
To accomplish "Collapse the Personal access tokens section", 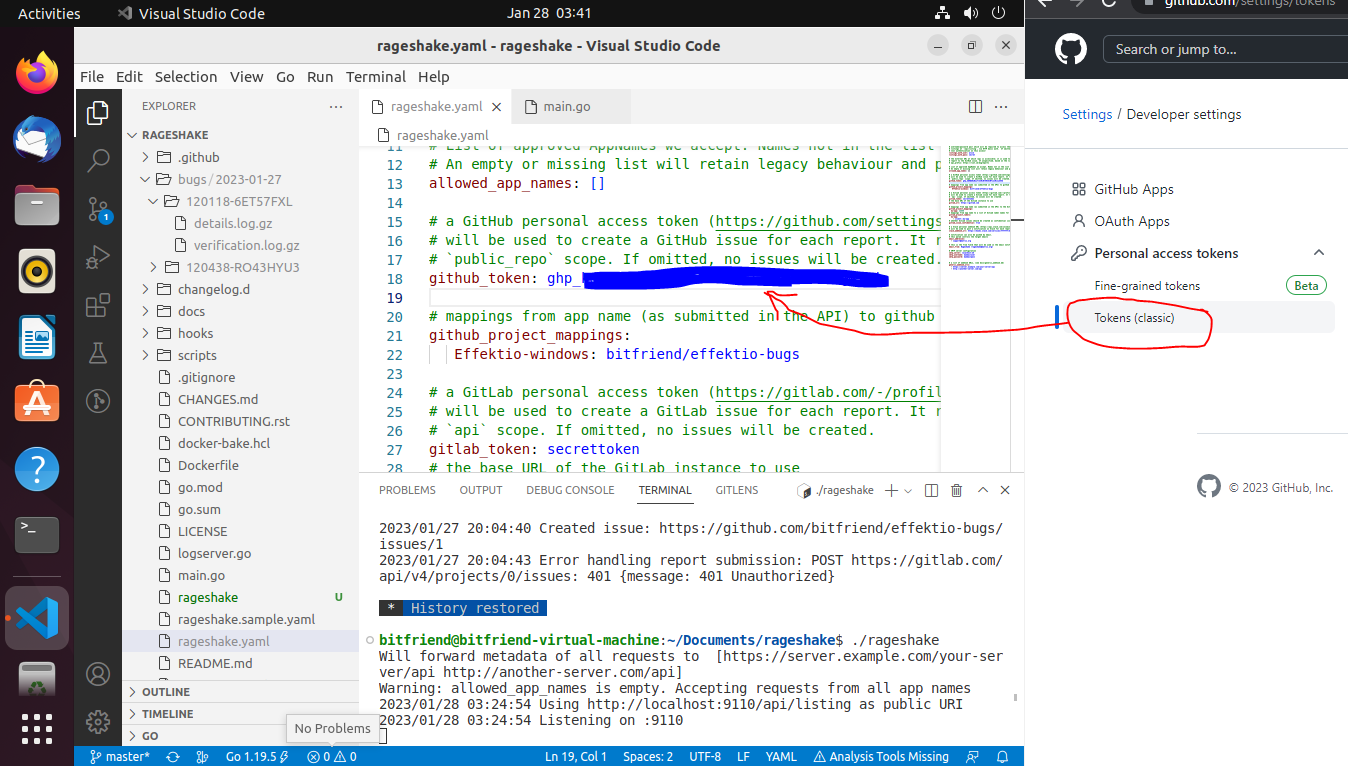I will 1318,252.
